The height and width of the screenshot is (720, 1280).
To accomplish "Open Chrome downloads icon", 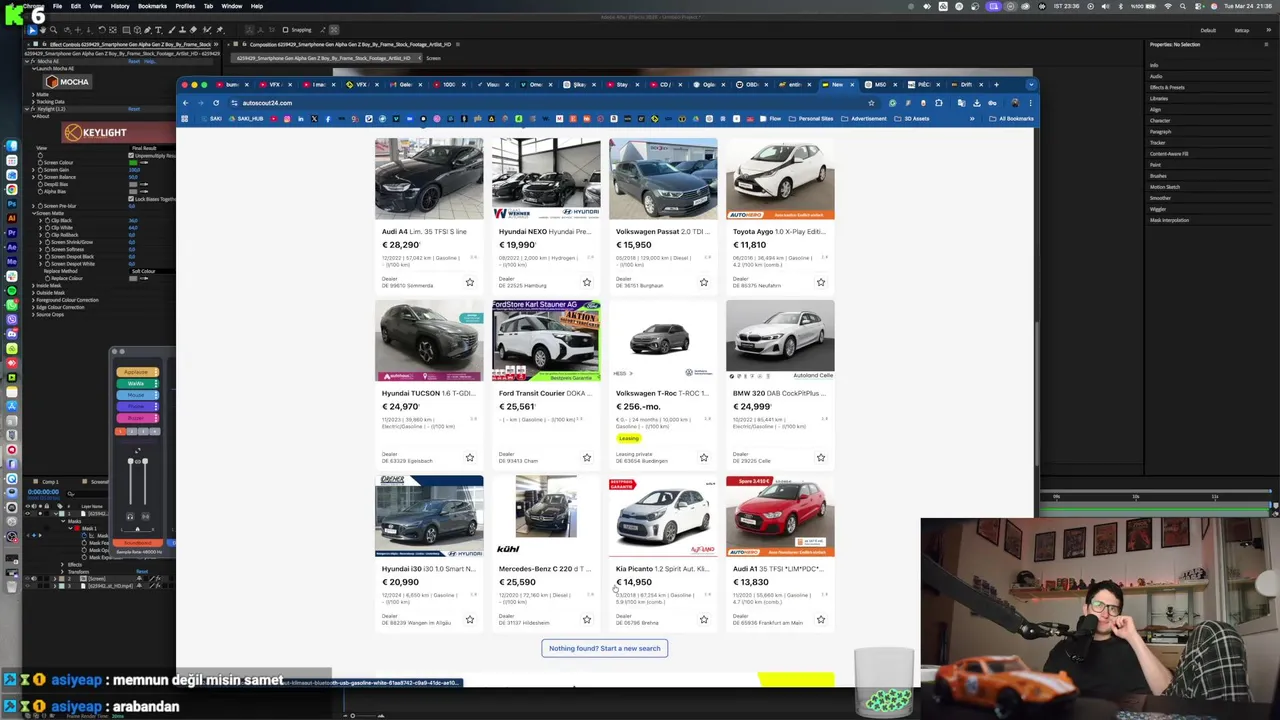I will click(x=977, y=103).
